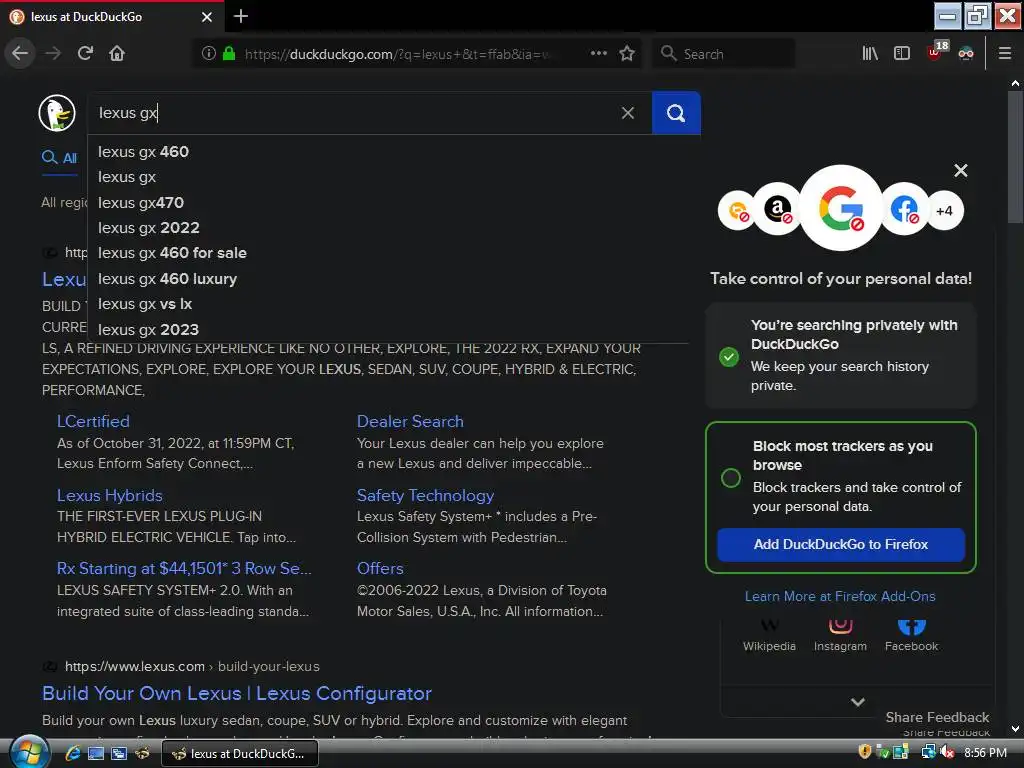This screenshot has width=1024, height=768.
Task: Open the Lexus Hybrids sitelink
Action: click(110, 496)
